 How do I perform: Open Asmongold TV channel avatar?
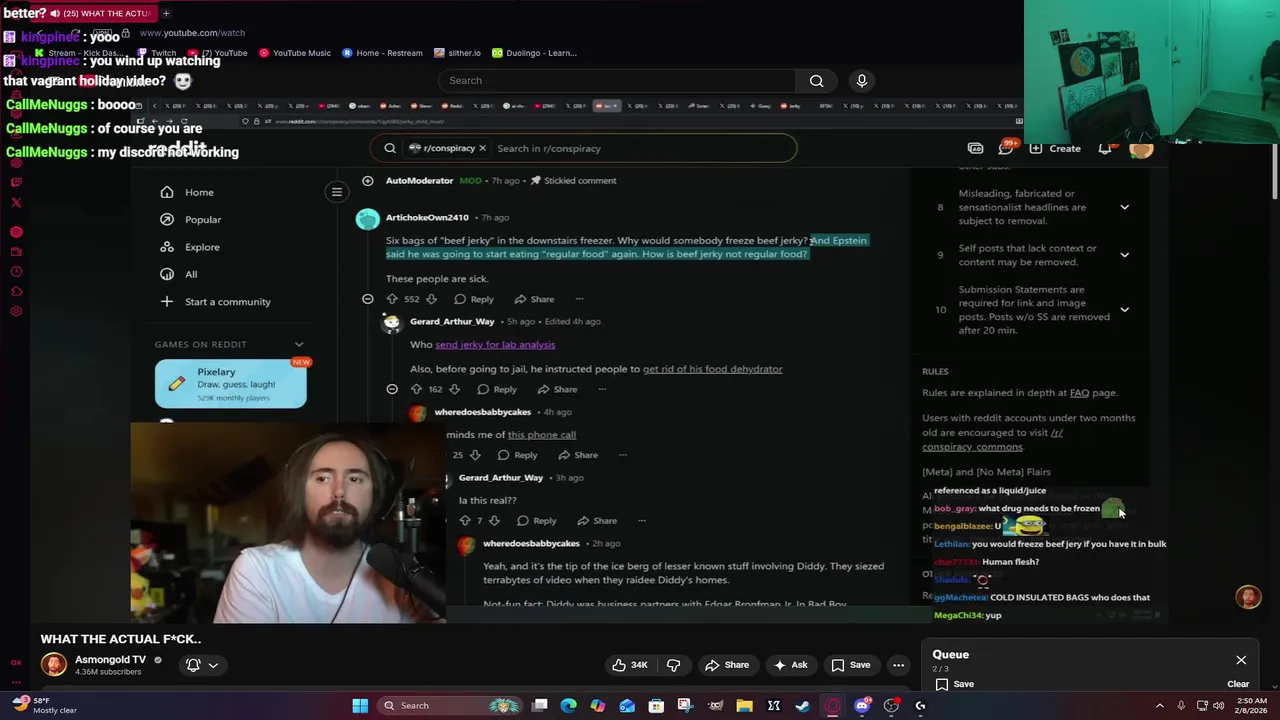(54, 664)
